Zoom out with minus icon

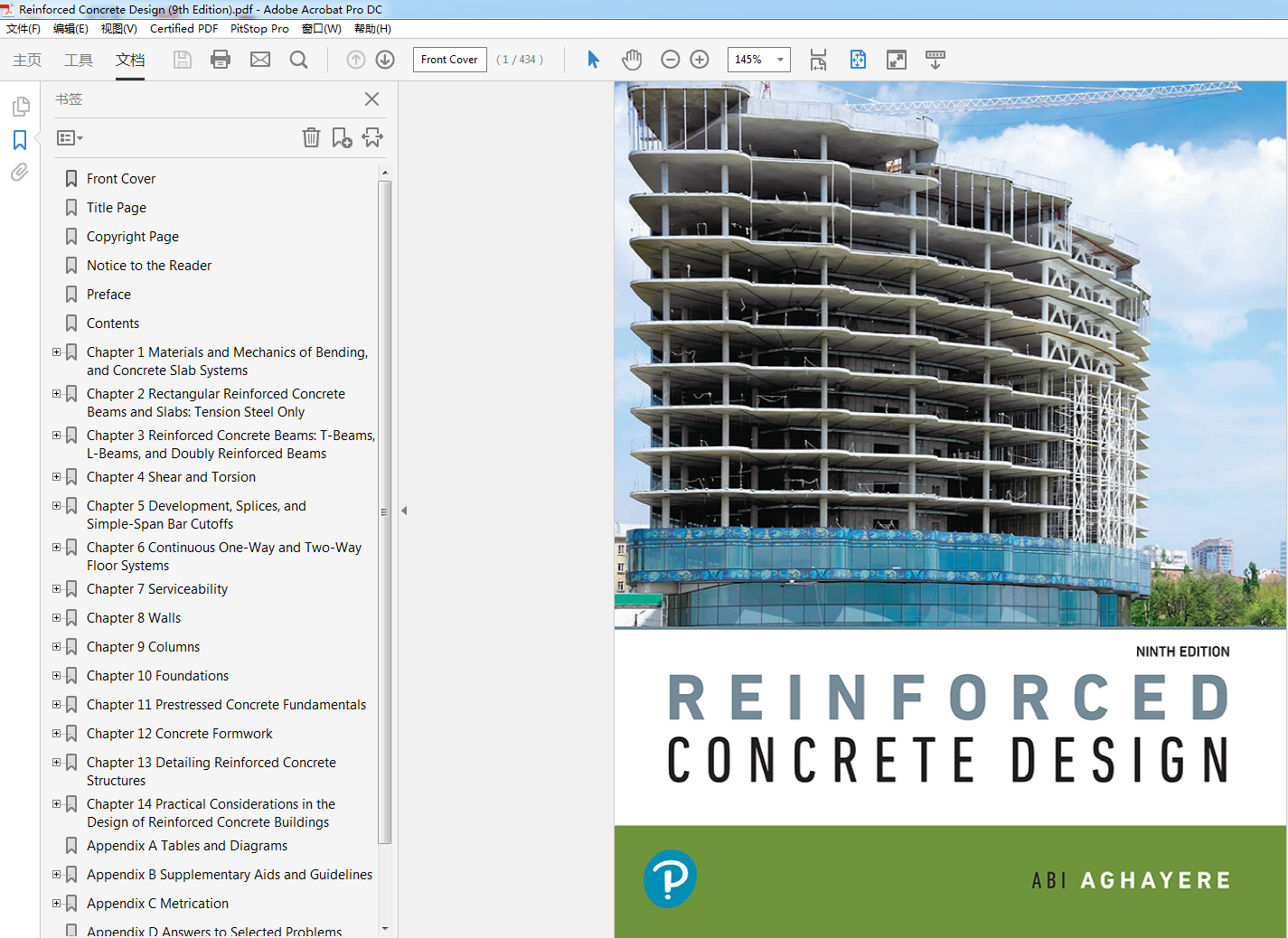pyautogui.click(x=671, y=60)
